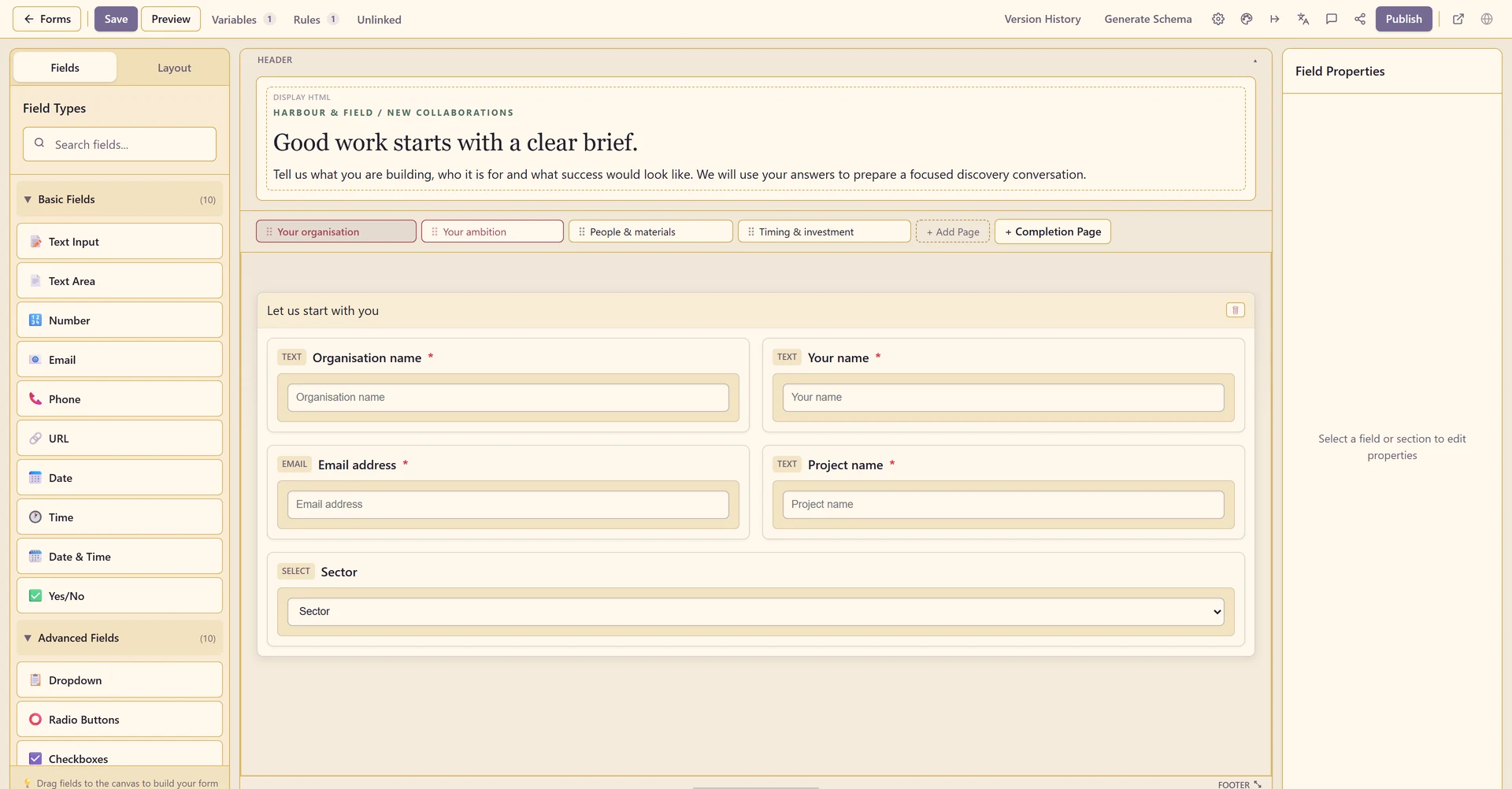The image size is (1512, 789).
Task: Click the Completion Page button
Action: click(x=1053, y=232)
